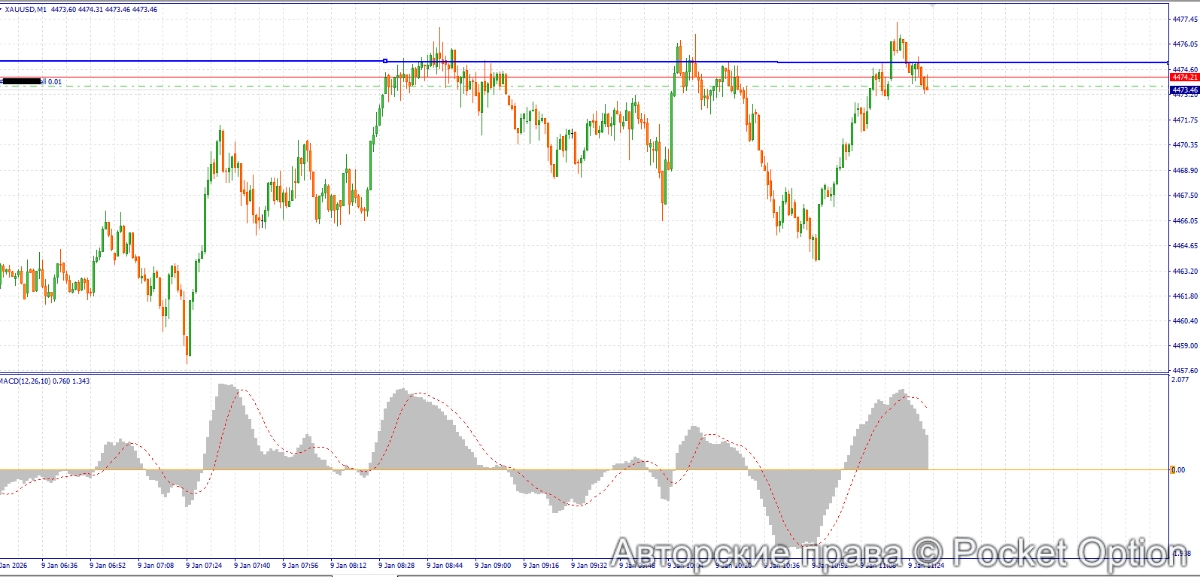Click the dark blue 4473.46 price tag
This screenshot has width=1200, height=577.
(x=1184, y=89)
